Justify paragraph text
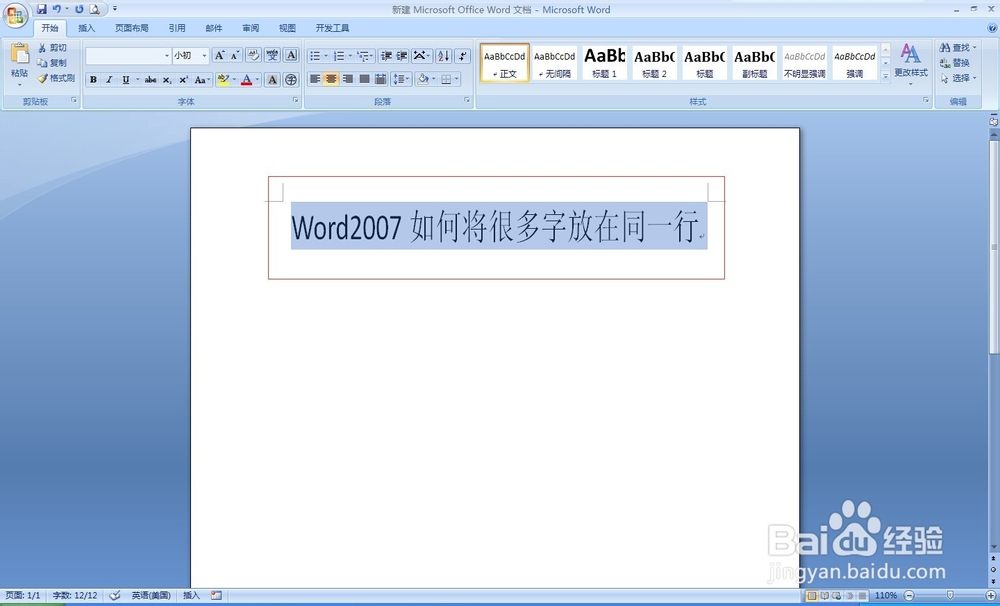This screenshot has height=606, width=1000. 364,79
